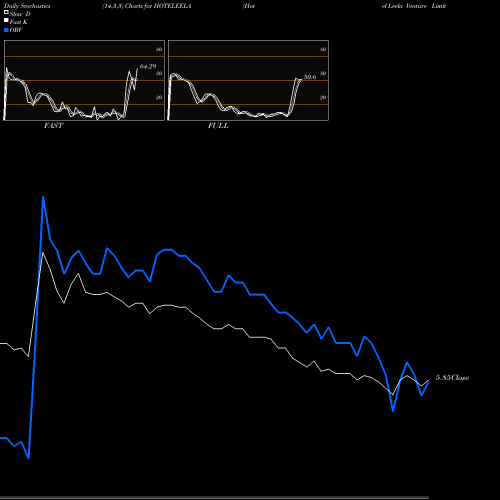Click the 20 level label in FAST chart
This screenshot has width=500, height=500.
tap(159, 97)
